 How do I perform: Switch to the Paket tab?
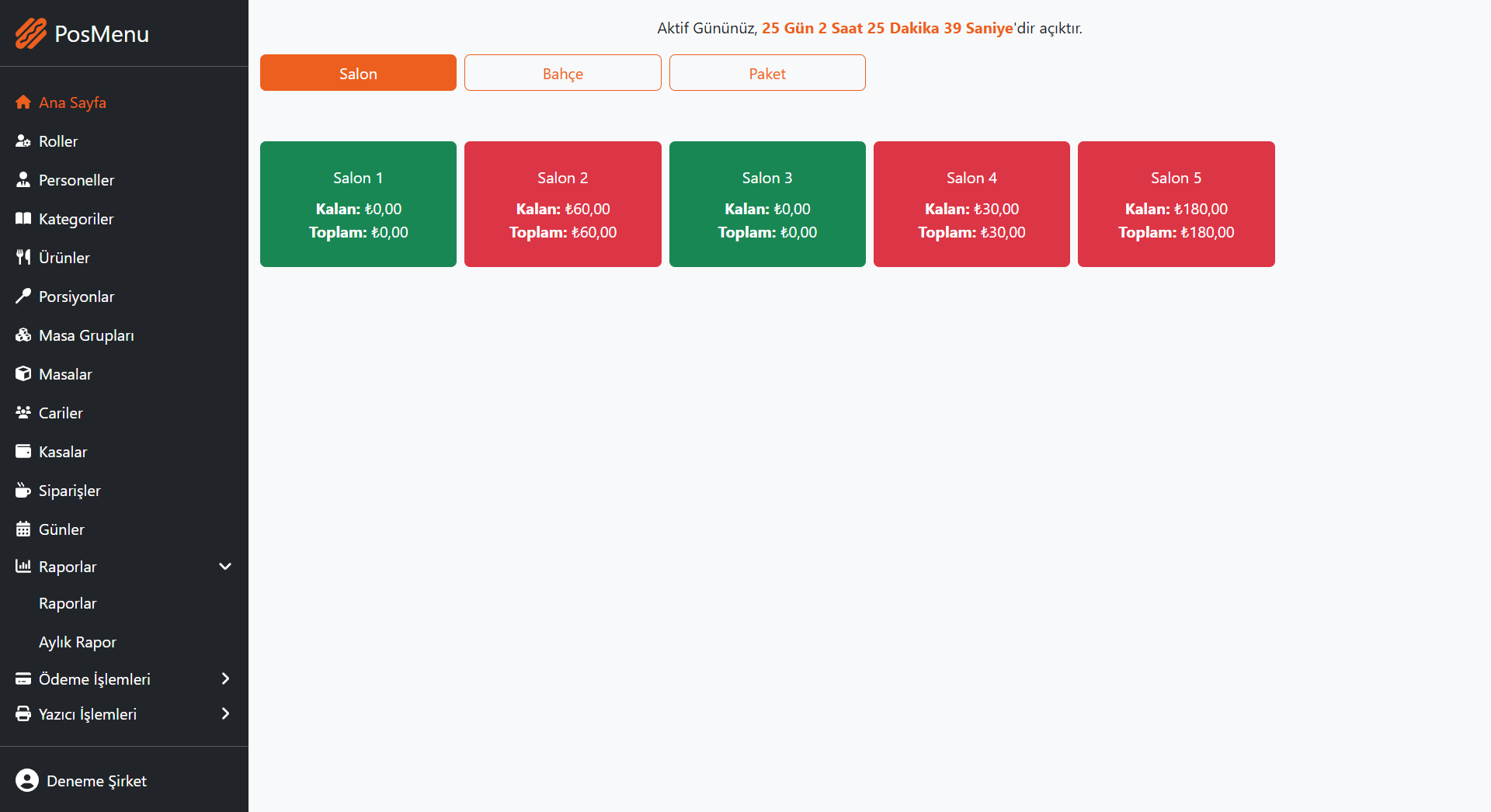[x=766, y=73]
